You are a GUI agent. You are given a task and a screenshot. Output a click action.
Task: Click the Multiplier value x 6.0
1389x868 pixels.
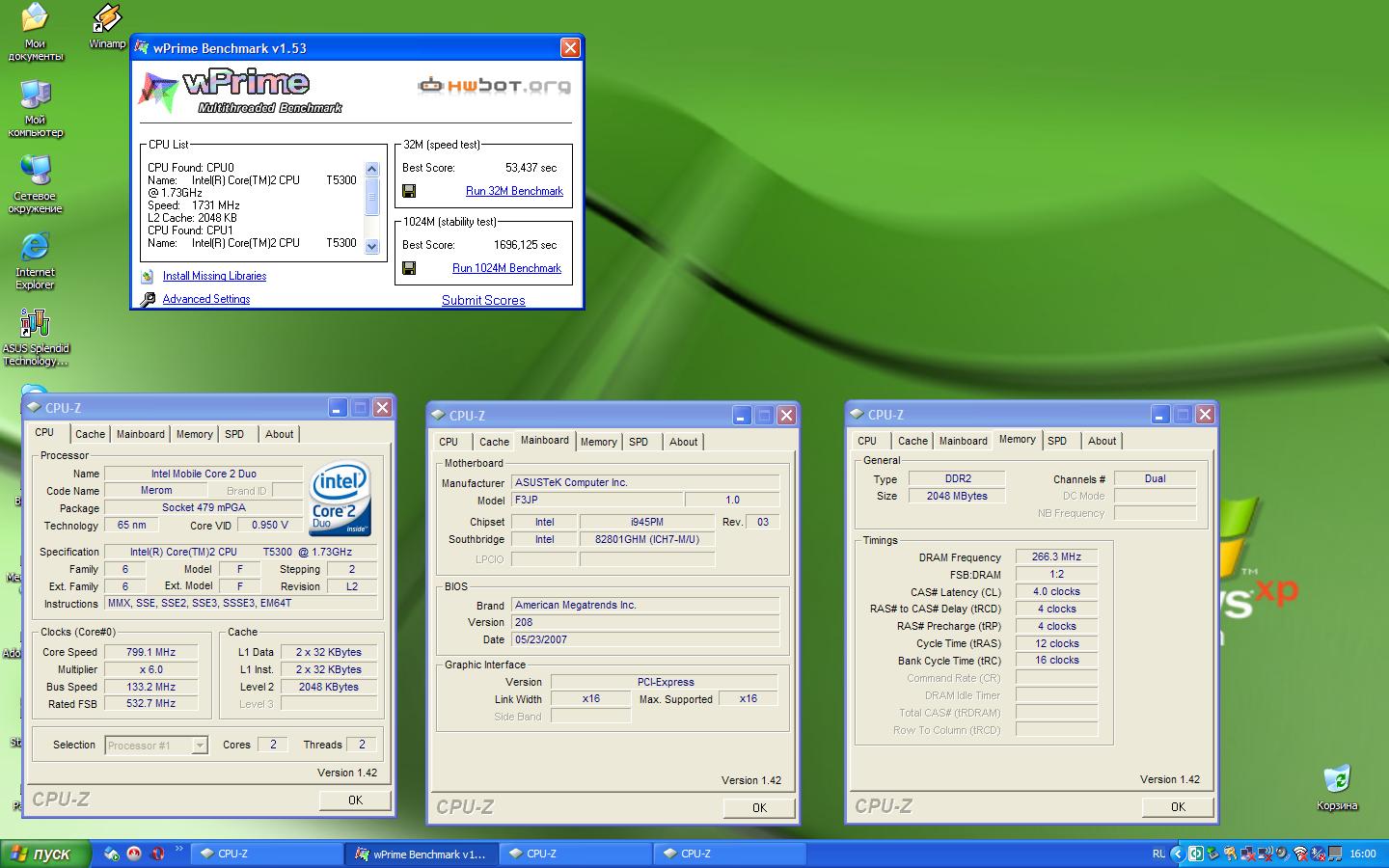pyautogui.click(x=150, y=669)
